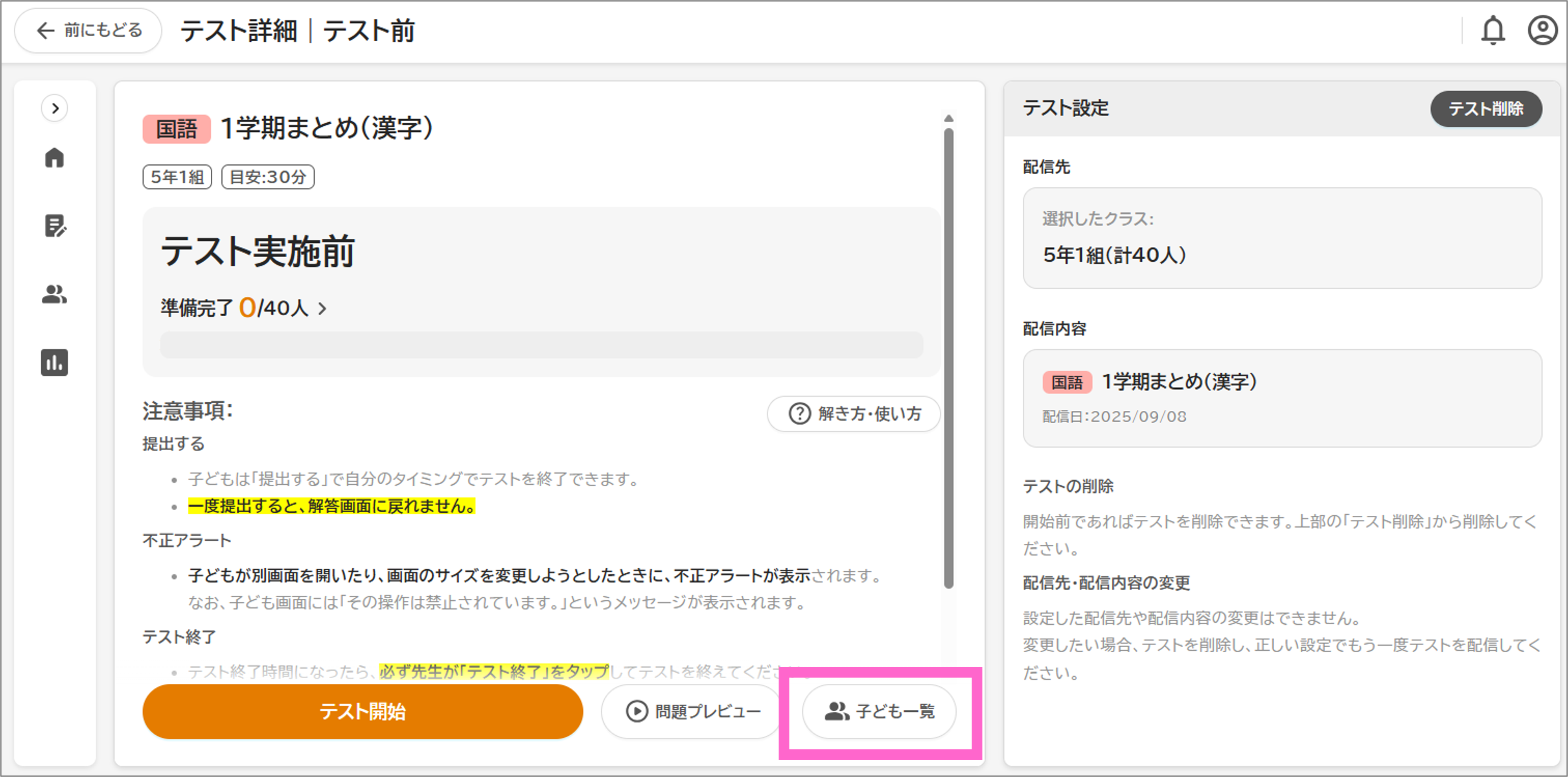Click the help icon on 解き方・使い方
Image resolution: width=1568 pixels, height=777 pixels.
799,414
